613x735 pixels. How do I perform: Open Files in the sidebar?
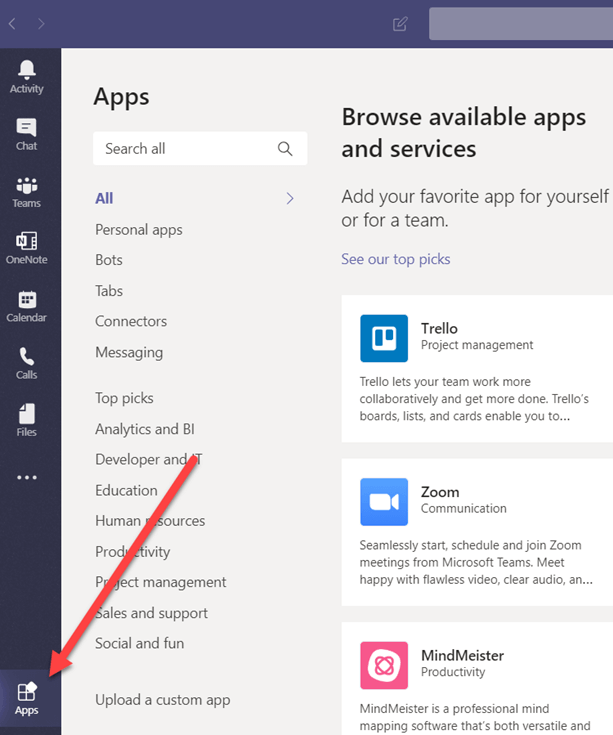tap(27, 420)
